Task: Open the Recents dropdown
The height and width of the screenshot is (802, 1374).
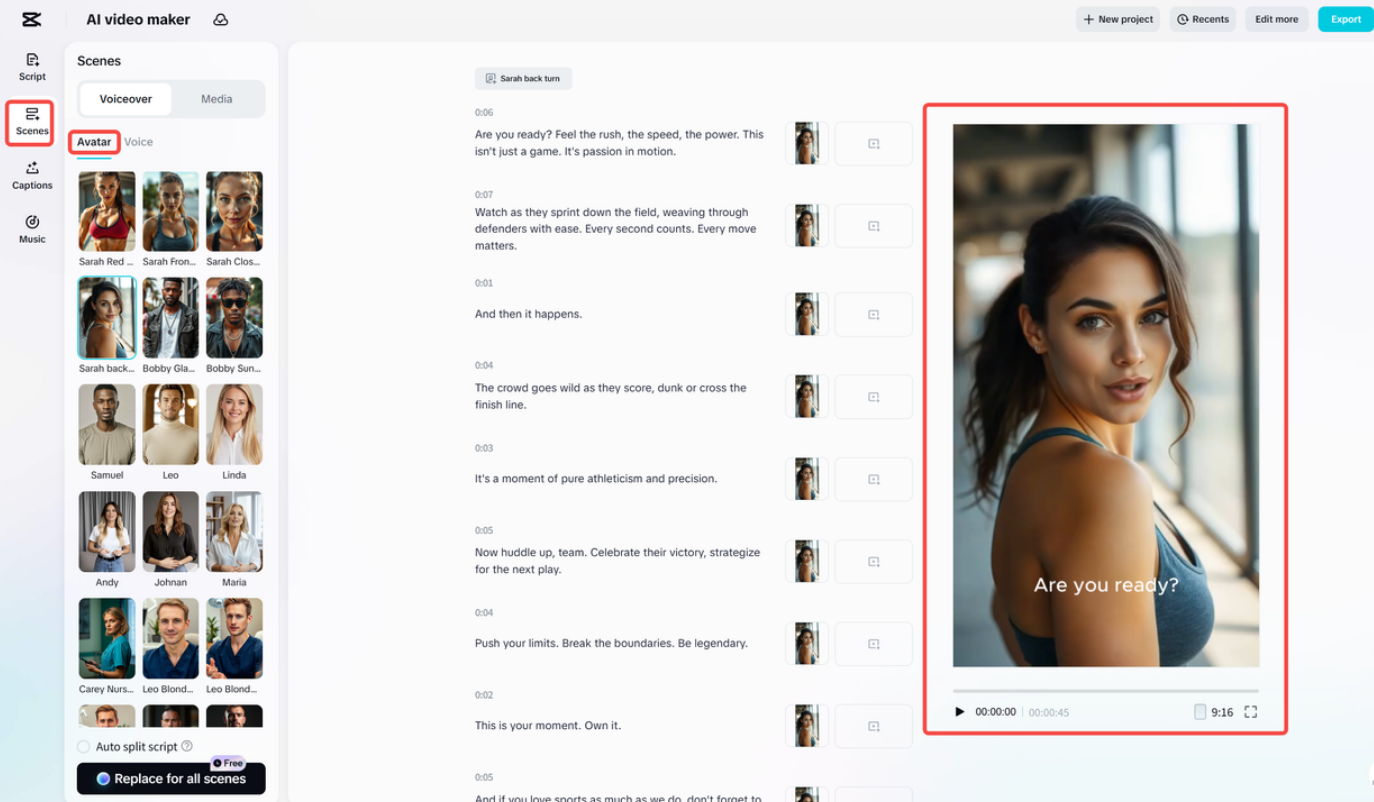Action: click(1202, 18)
